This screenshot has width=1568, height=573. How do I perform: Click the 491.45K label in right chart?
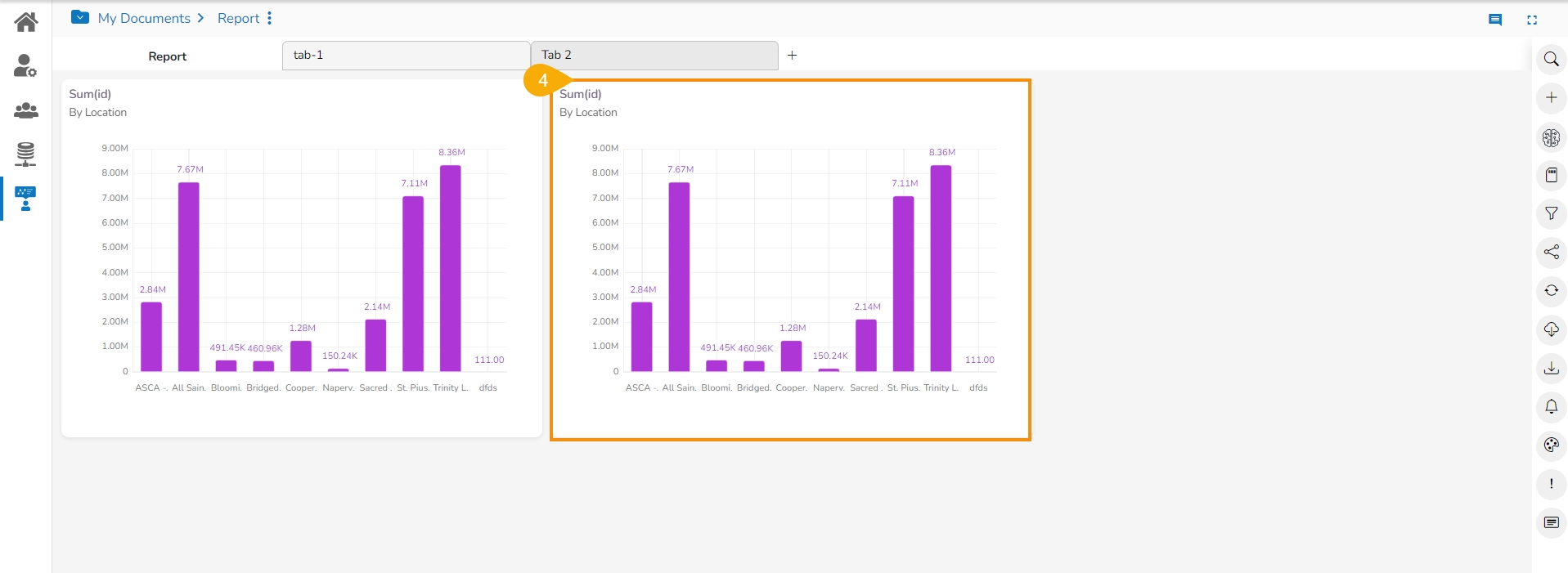coord(718,347)
